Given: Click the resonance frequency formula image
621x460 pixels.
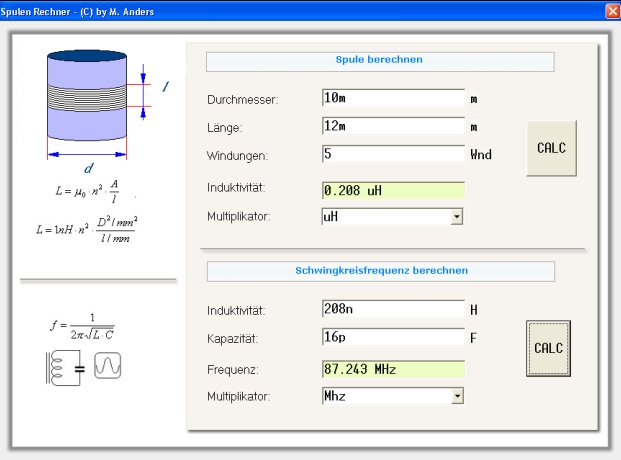Looking at the screenshot, I should pos(82,327).
